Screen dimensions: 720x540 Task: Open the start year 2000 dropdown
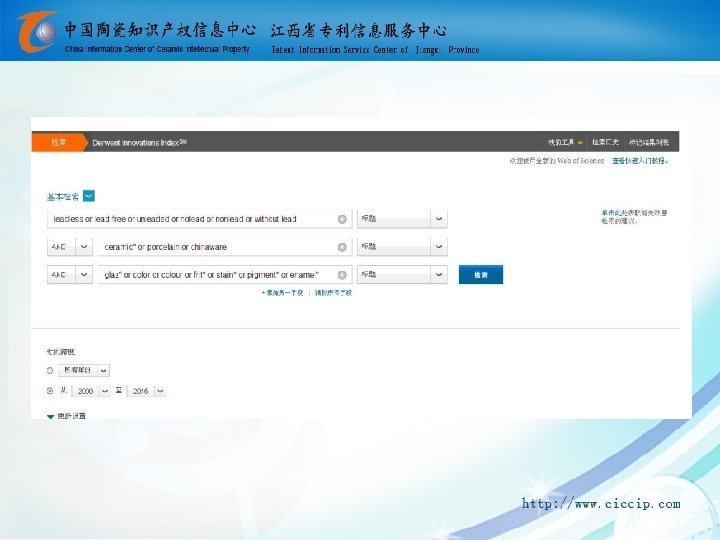(x=105, y=391)
